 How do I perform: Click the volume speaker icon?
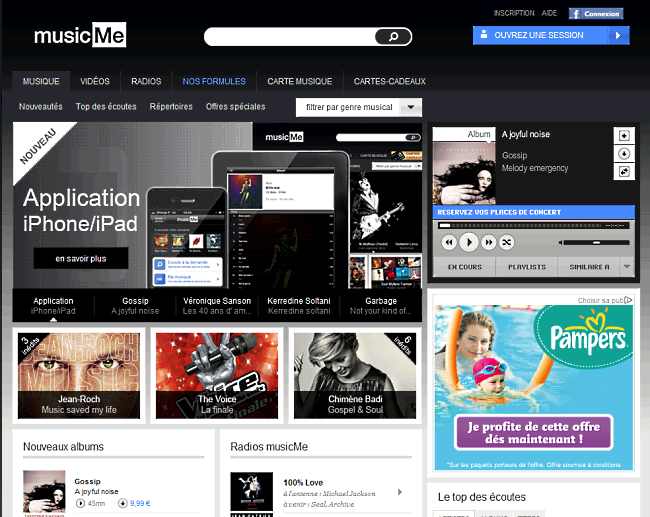point(560,243)
